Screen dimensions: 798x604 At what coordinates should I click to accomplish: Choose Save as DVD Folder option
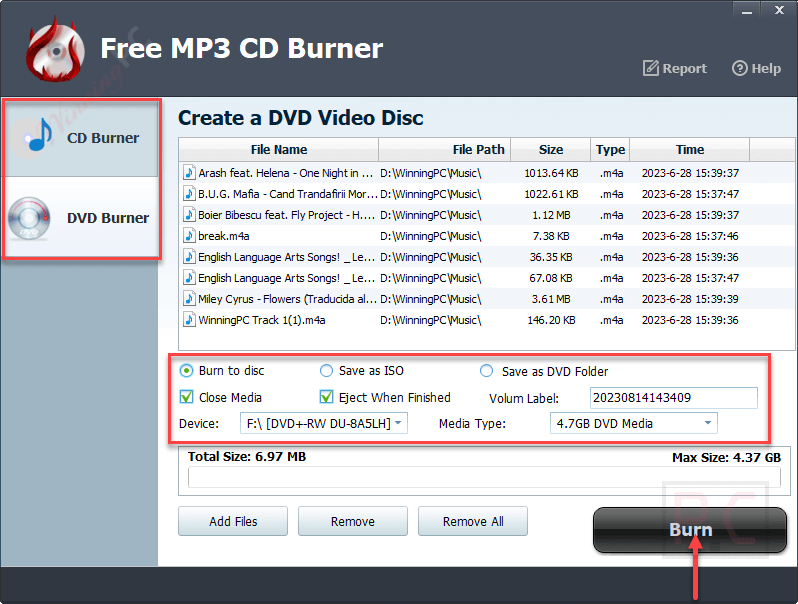[487, 371]
